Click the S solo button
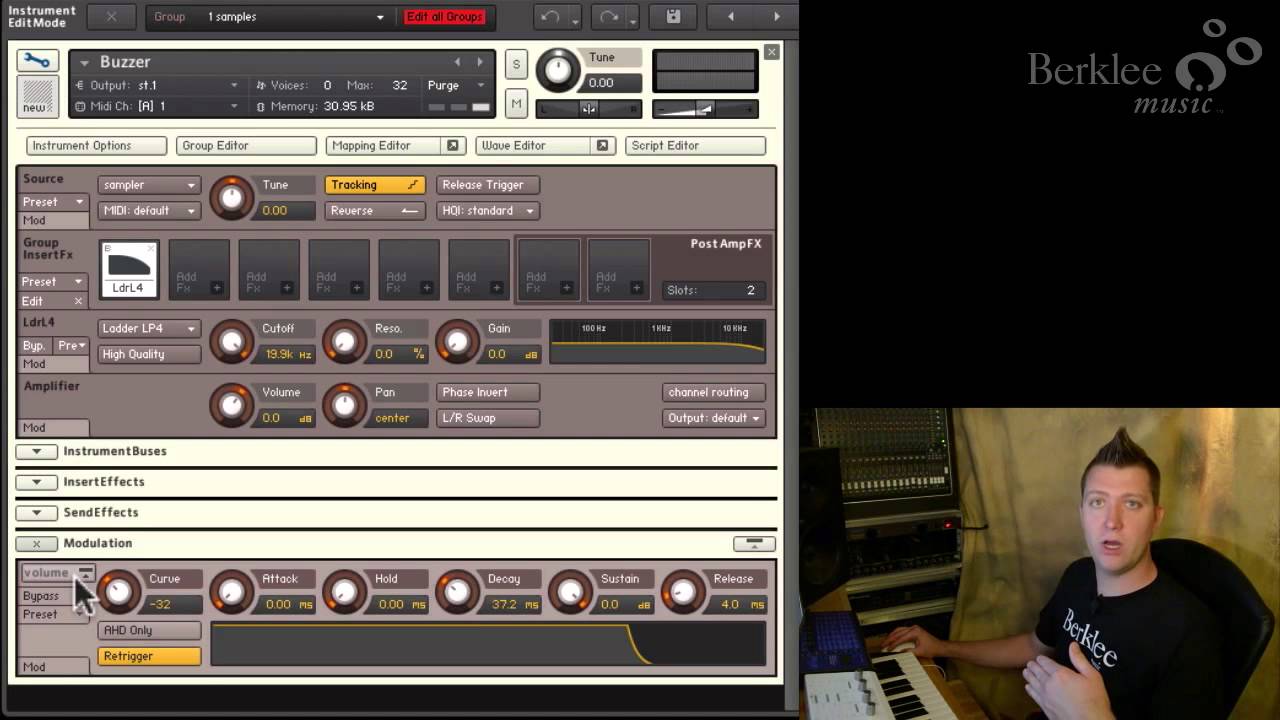This screenshot has width=1280, height=720. [516, 64]
